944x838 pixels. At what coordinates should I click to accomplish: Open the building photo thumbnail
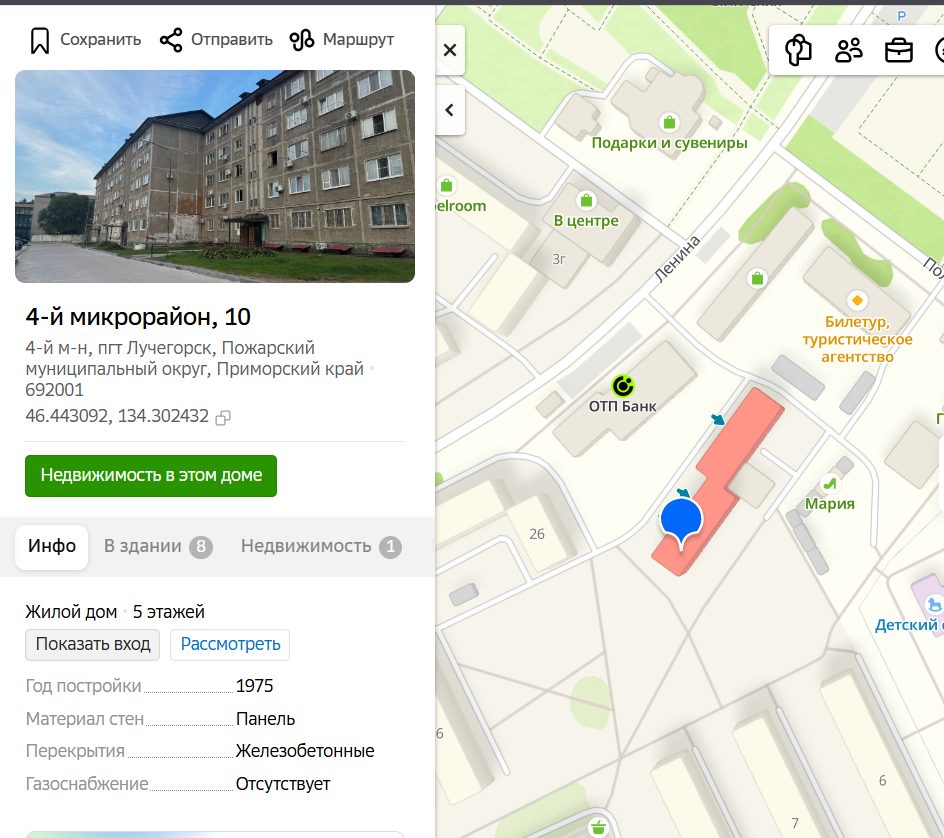pyautogui.click(x=215, y=176)
